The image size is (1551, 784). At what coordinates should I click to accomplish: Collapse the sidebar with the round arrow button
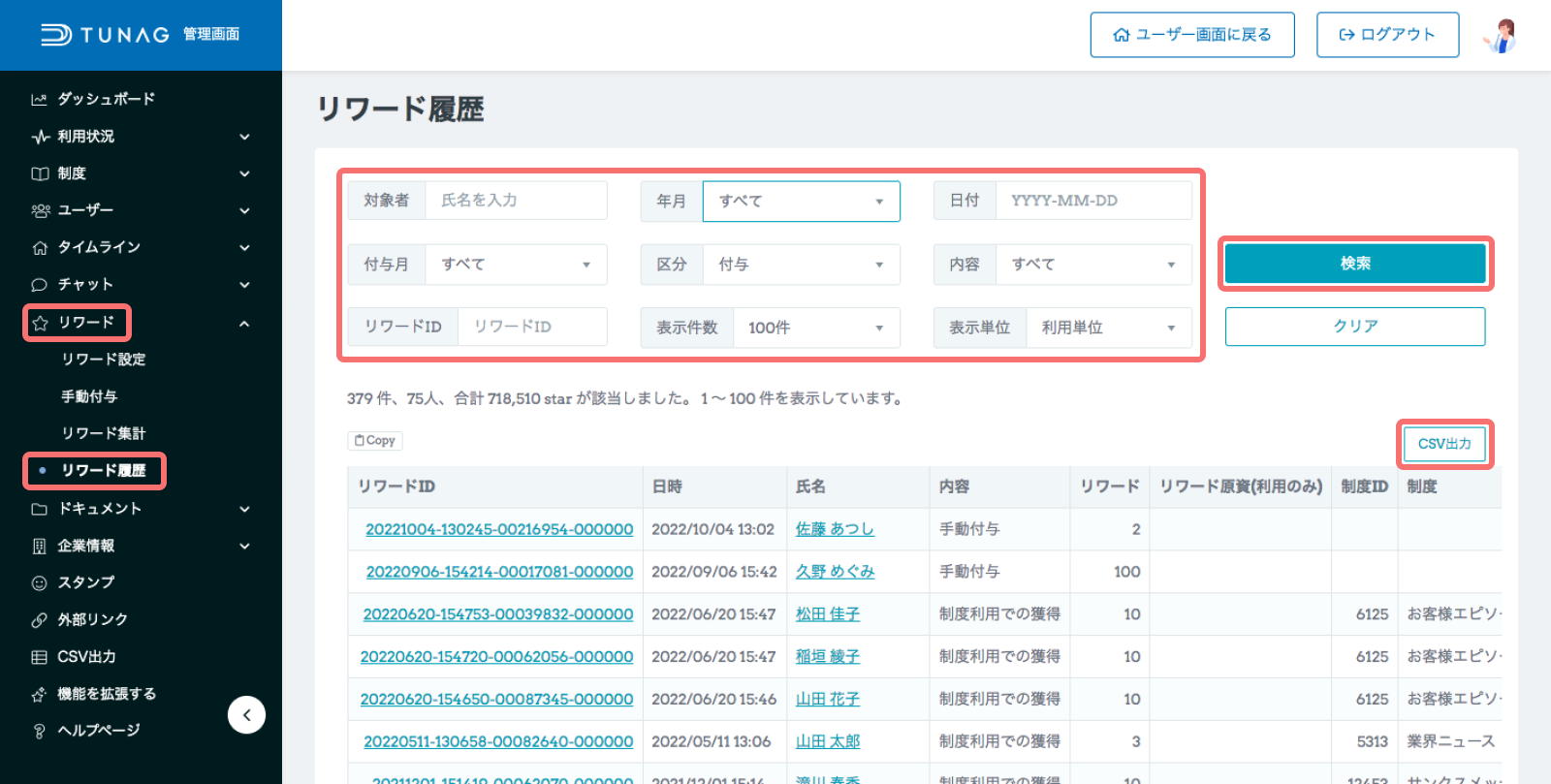246,715
